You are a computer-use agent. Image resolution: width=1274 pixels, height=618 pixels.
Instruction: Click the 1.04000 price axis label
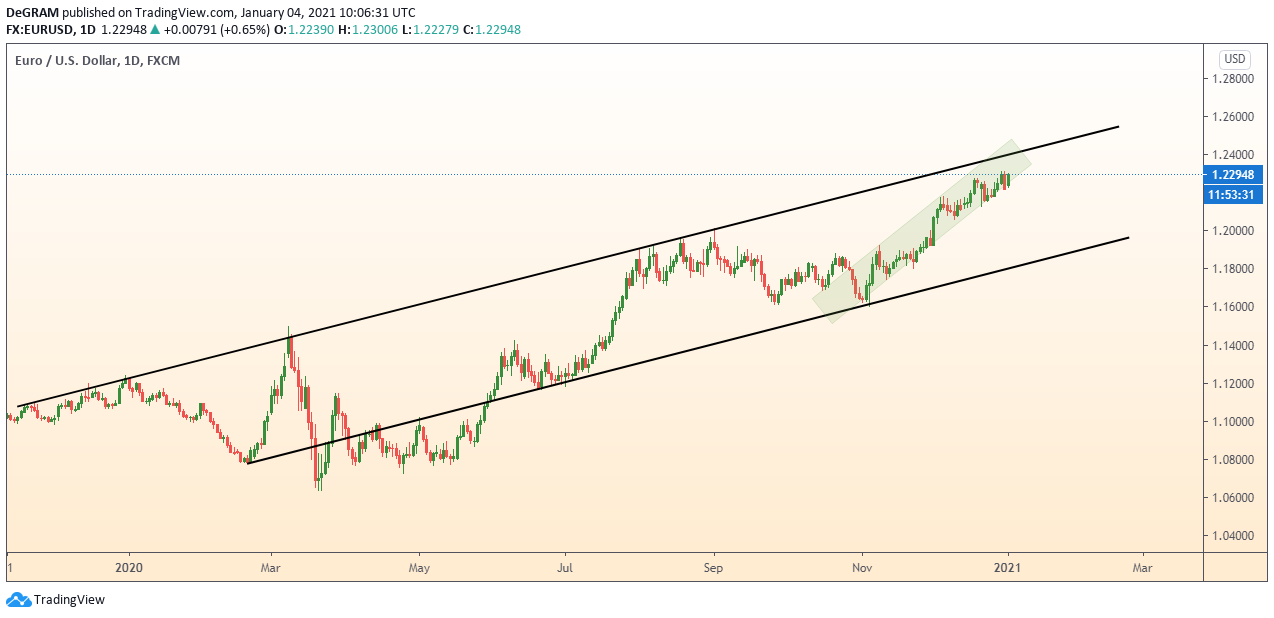(1232, 536)
